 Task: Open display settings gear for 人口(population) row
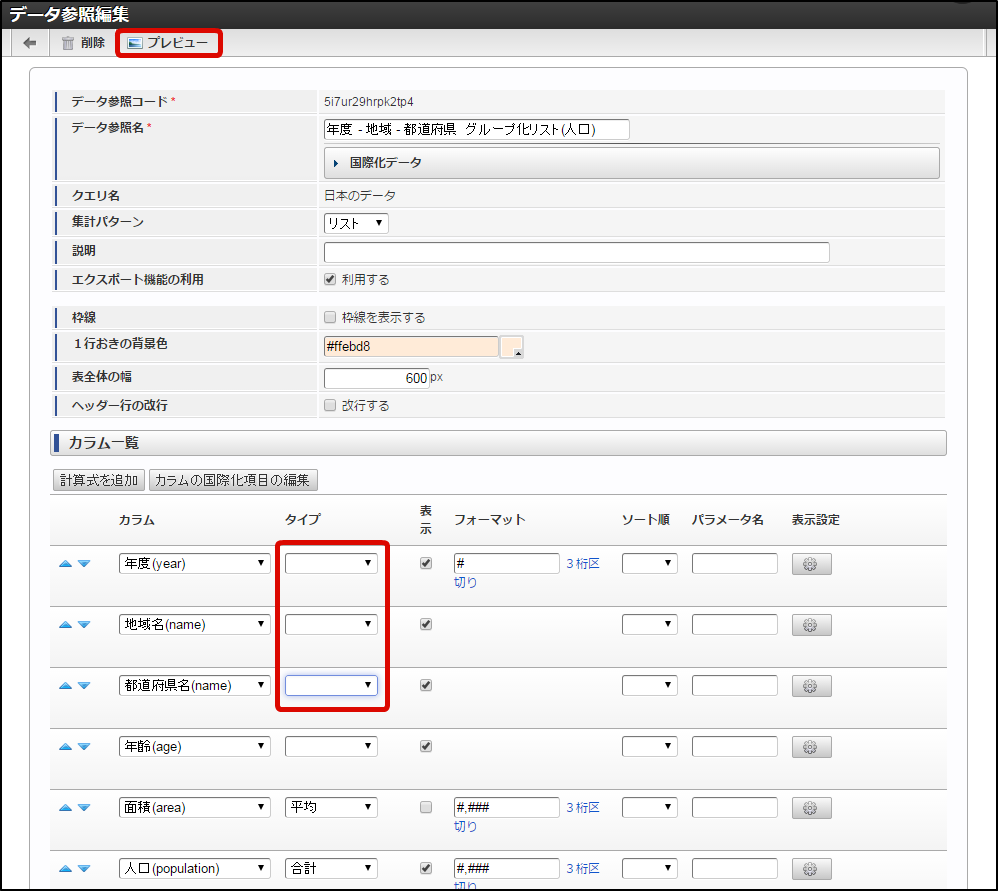tap(811, 868)
